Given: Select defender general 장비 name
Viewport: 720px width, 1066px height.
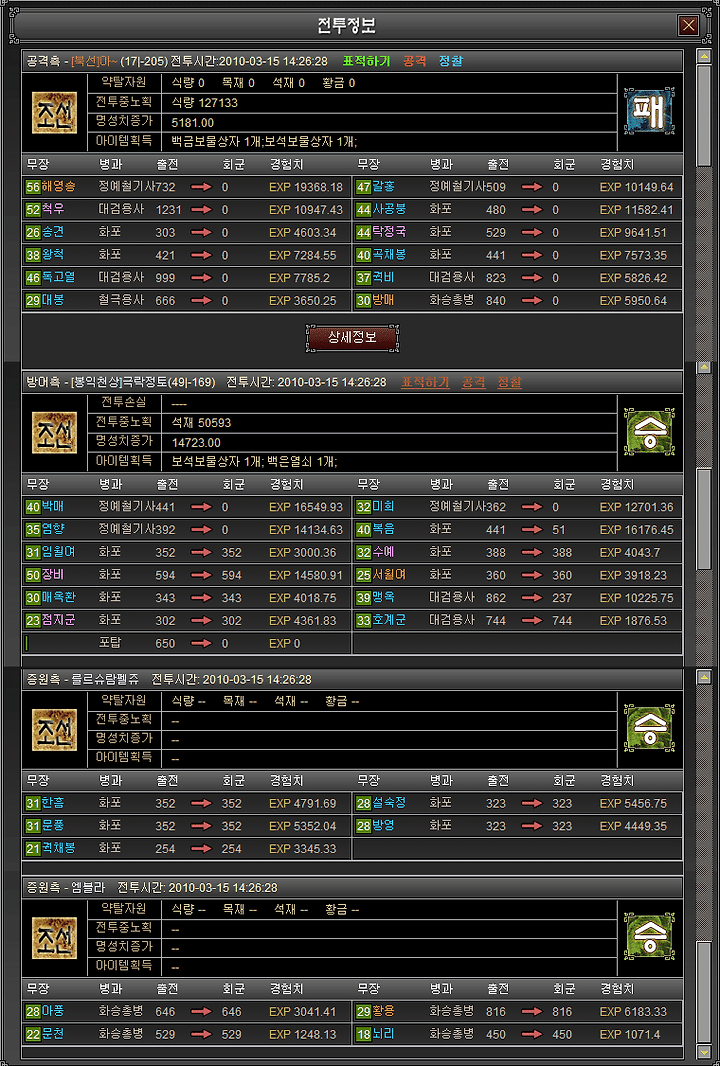Looking at the screenshot, I should pos(51,575).
